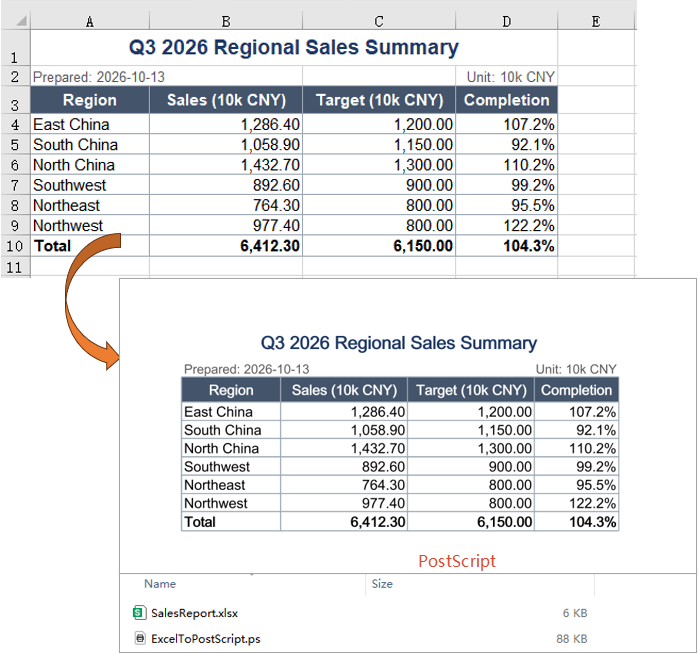Select spreadsheet cell 95.5%
699x653 pixels.
[x=506, y=205]
